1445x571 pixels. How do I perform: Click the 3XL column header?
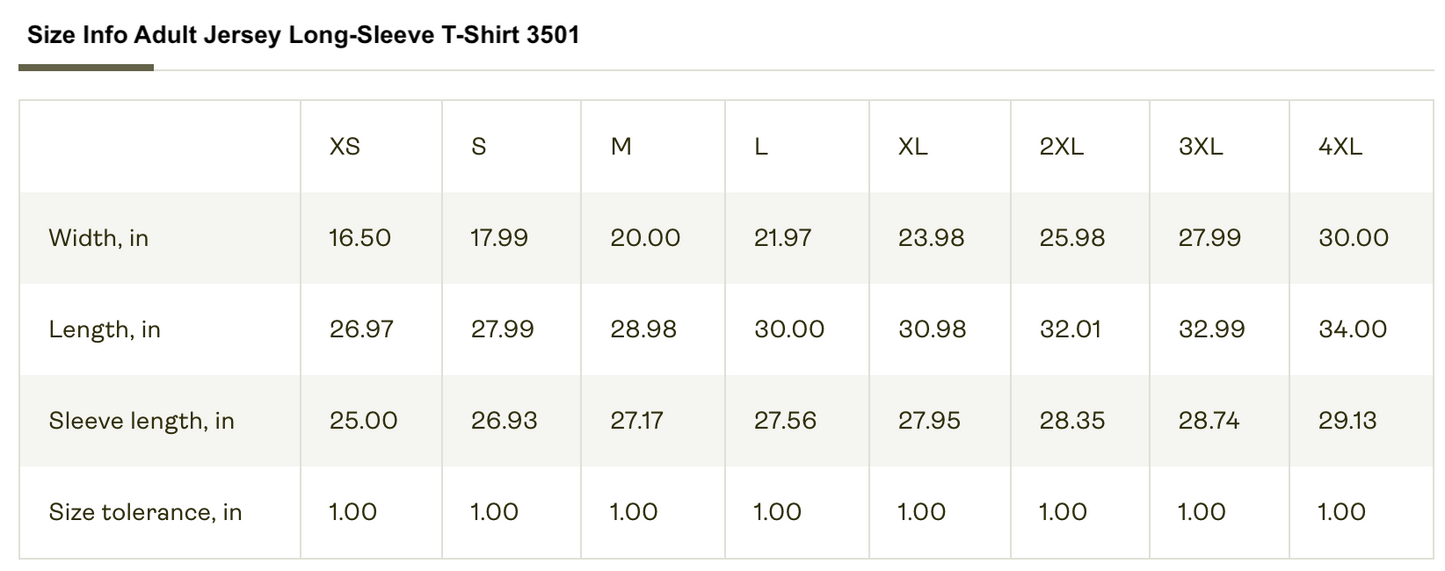pos(1200,147)
